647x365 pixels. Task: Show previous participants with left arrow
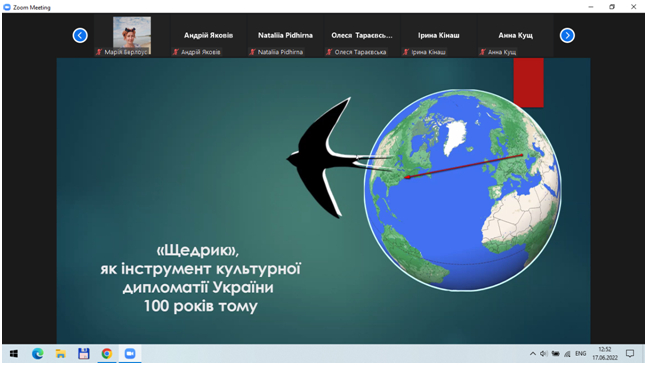pos(80,35)
